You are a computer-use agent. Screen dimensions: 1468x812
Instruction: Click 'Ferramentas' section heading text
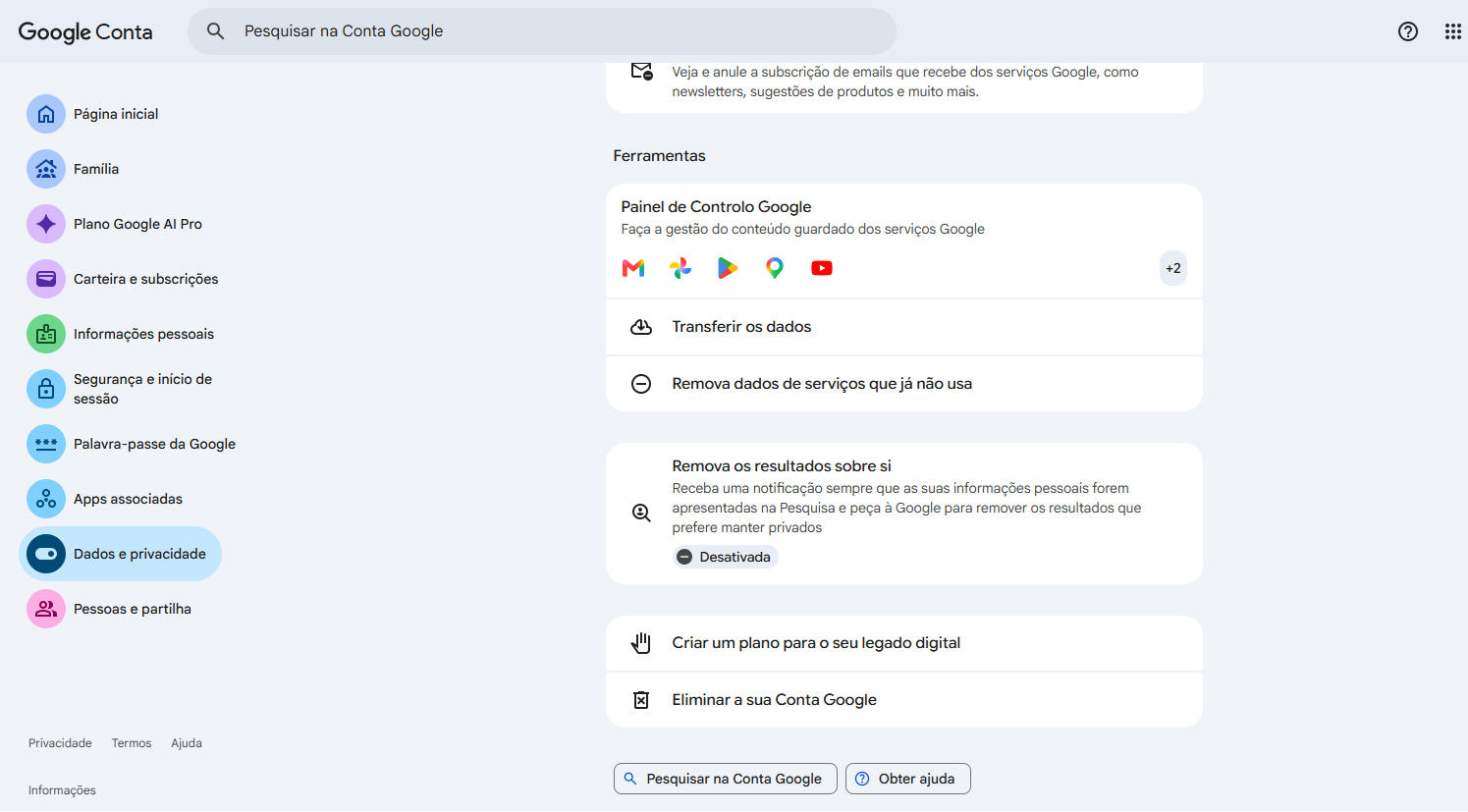coord(659,156)
